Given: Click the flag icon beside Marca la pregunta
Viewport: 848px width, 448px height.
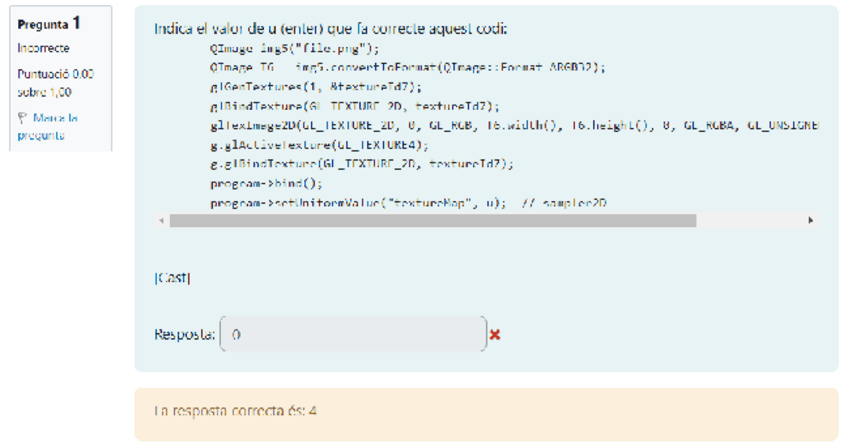Looking at the screenshot, I should click(x=22, y=118).
